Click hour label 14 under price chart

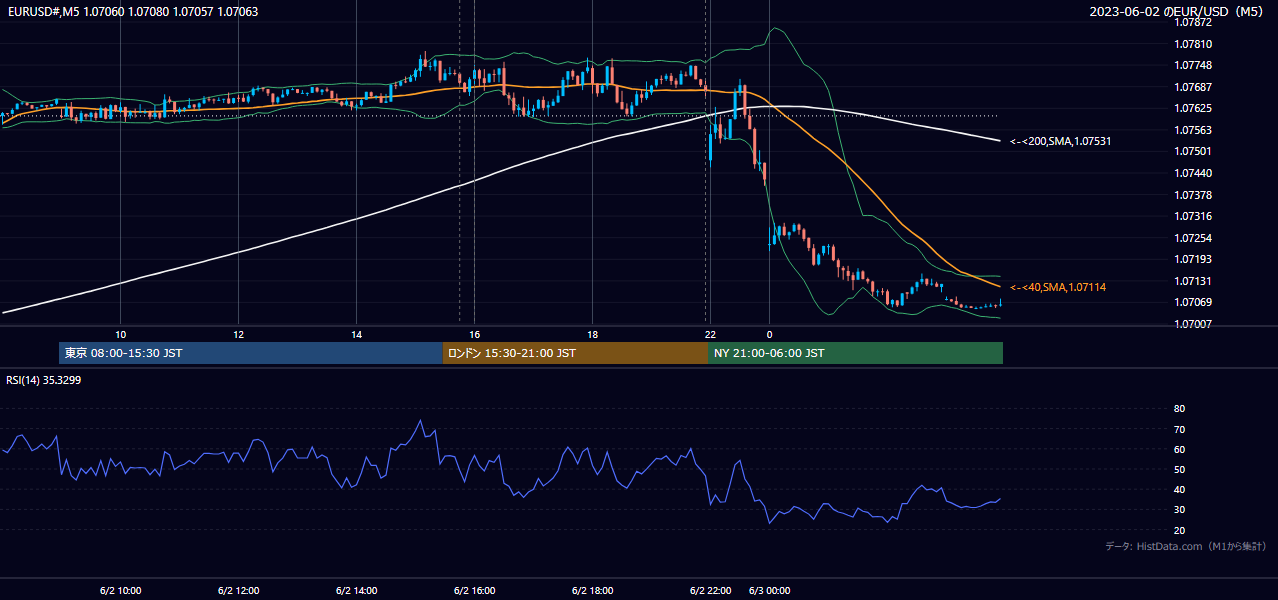pos(356,334)
